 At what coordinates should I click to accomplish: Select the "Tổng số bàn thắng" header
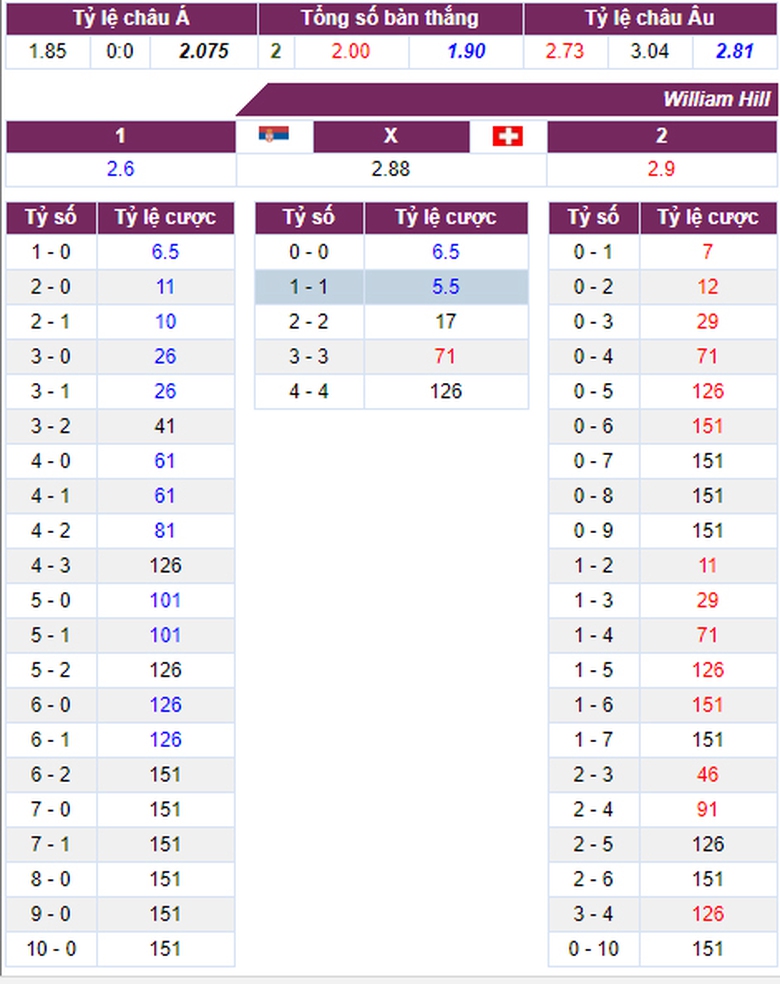(x=390, y=18)
